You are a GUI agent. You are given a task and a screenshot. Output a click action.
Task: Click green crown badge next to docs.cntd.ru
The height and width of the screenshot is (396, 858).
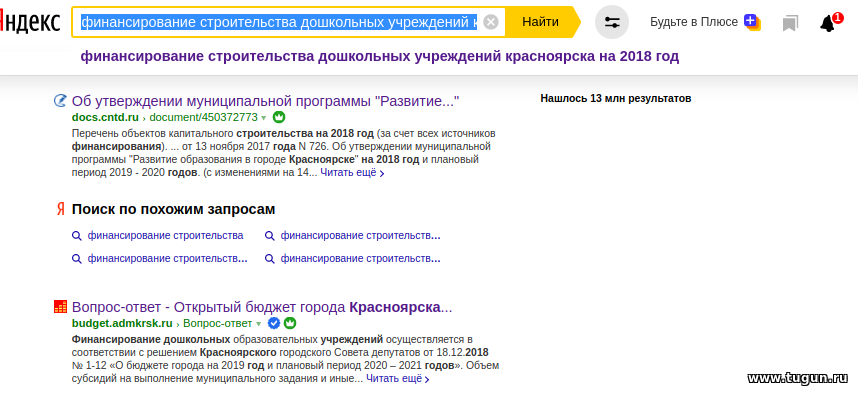point(279,117)
